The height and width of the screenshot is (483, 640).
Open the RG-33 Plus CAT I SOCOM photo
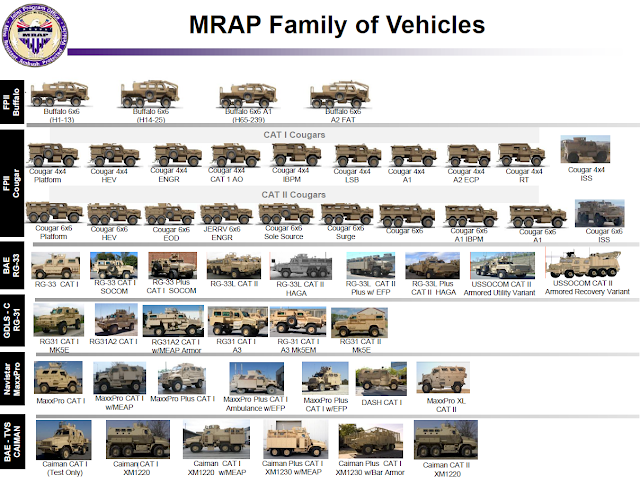coord(173,265)
